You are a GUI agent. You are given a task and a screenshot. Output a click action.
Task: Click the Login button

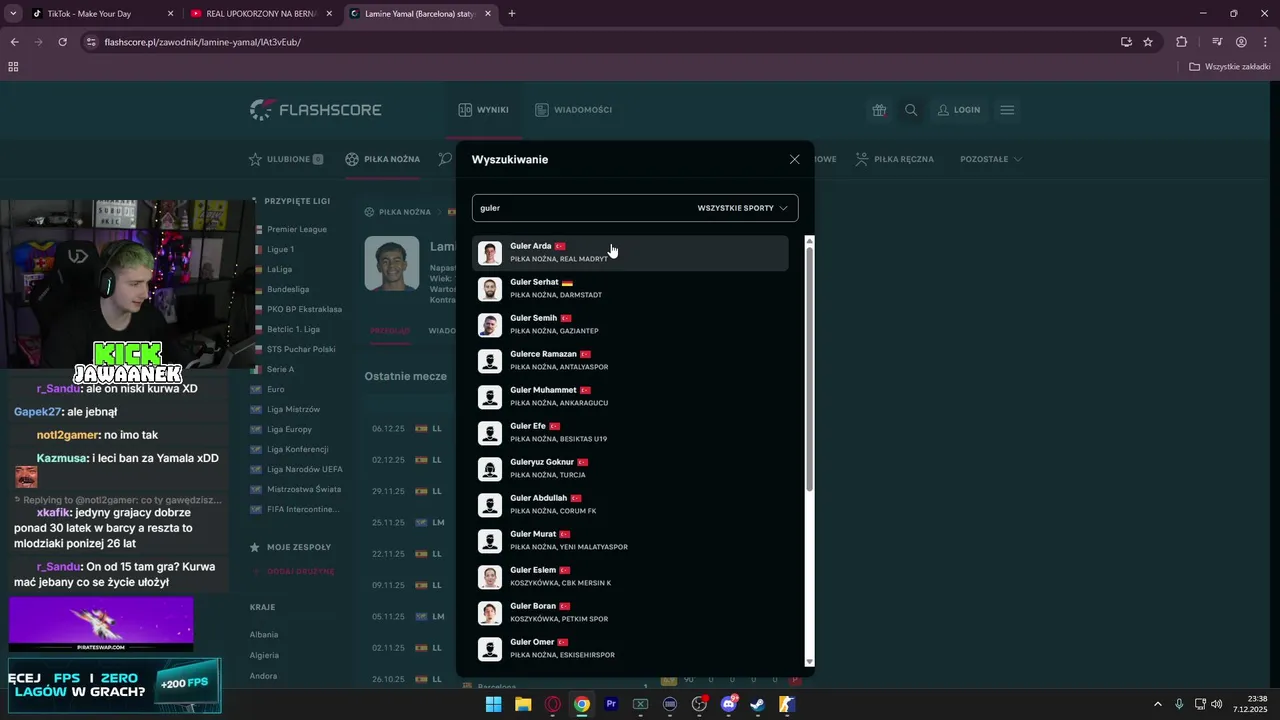[x=958, y=110]
